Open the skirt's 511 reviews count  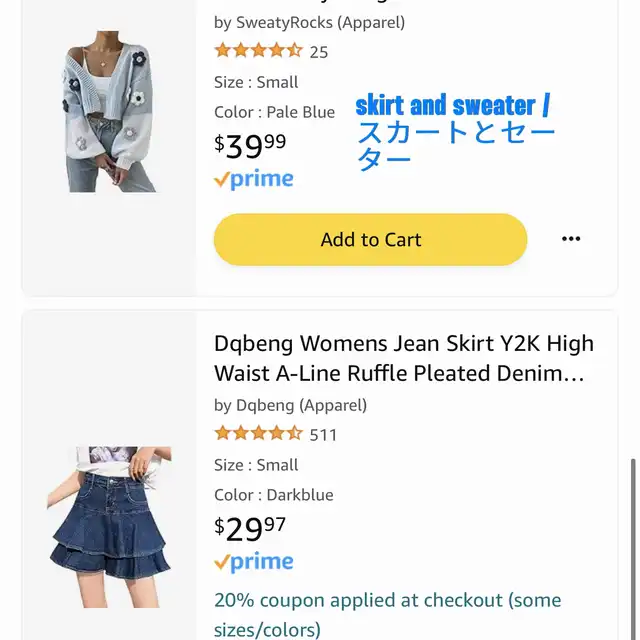(324, 435)
